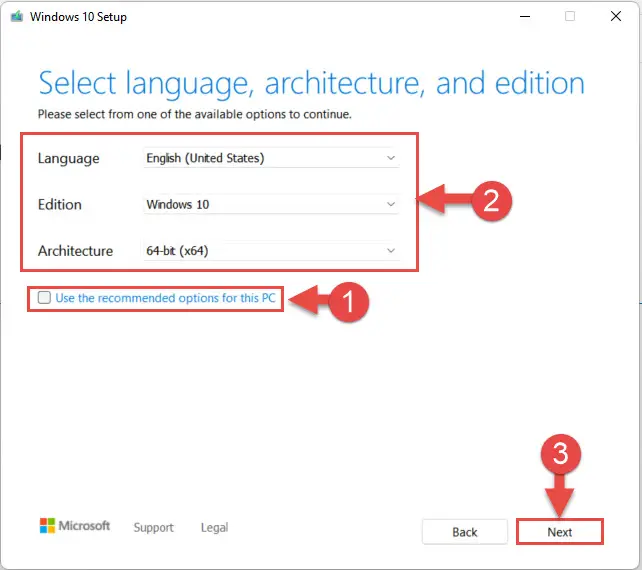
Task: Click the Windows 10 Setup title text
Action: tap(78, 17)
